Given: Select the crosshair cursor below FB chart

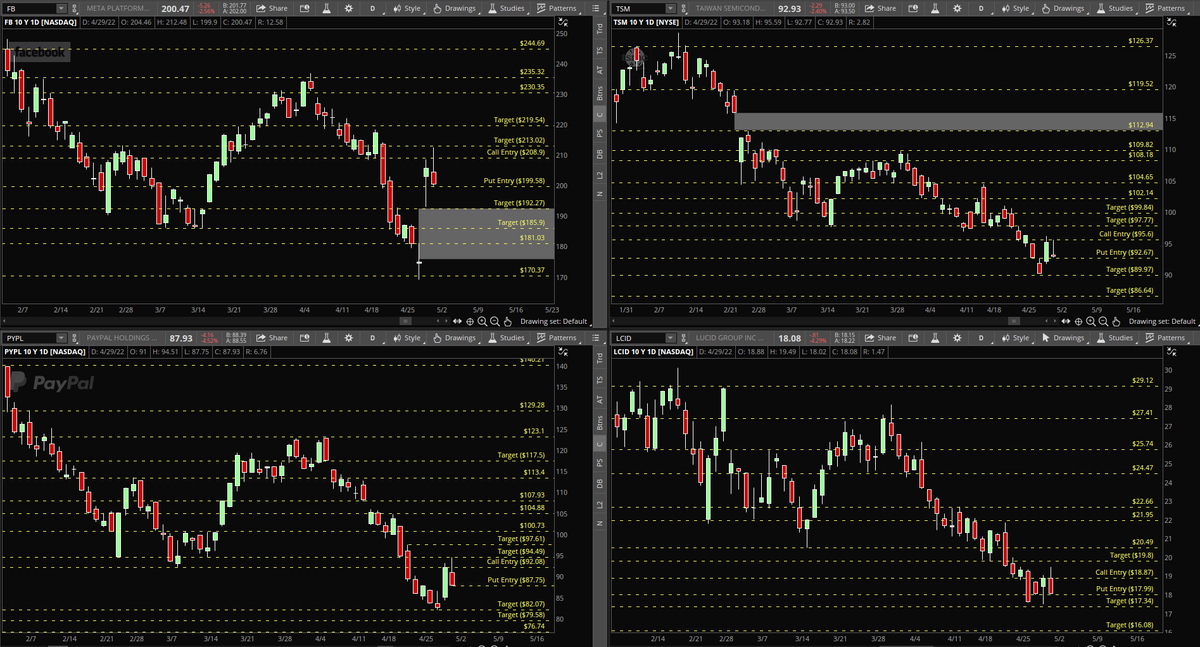Looking at the screenshot, I should 470,322.
